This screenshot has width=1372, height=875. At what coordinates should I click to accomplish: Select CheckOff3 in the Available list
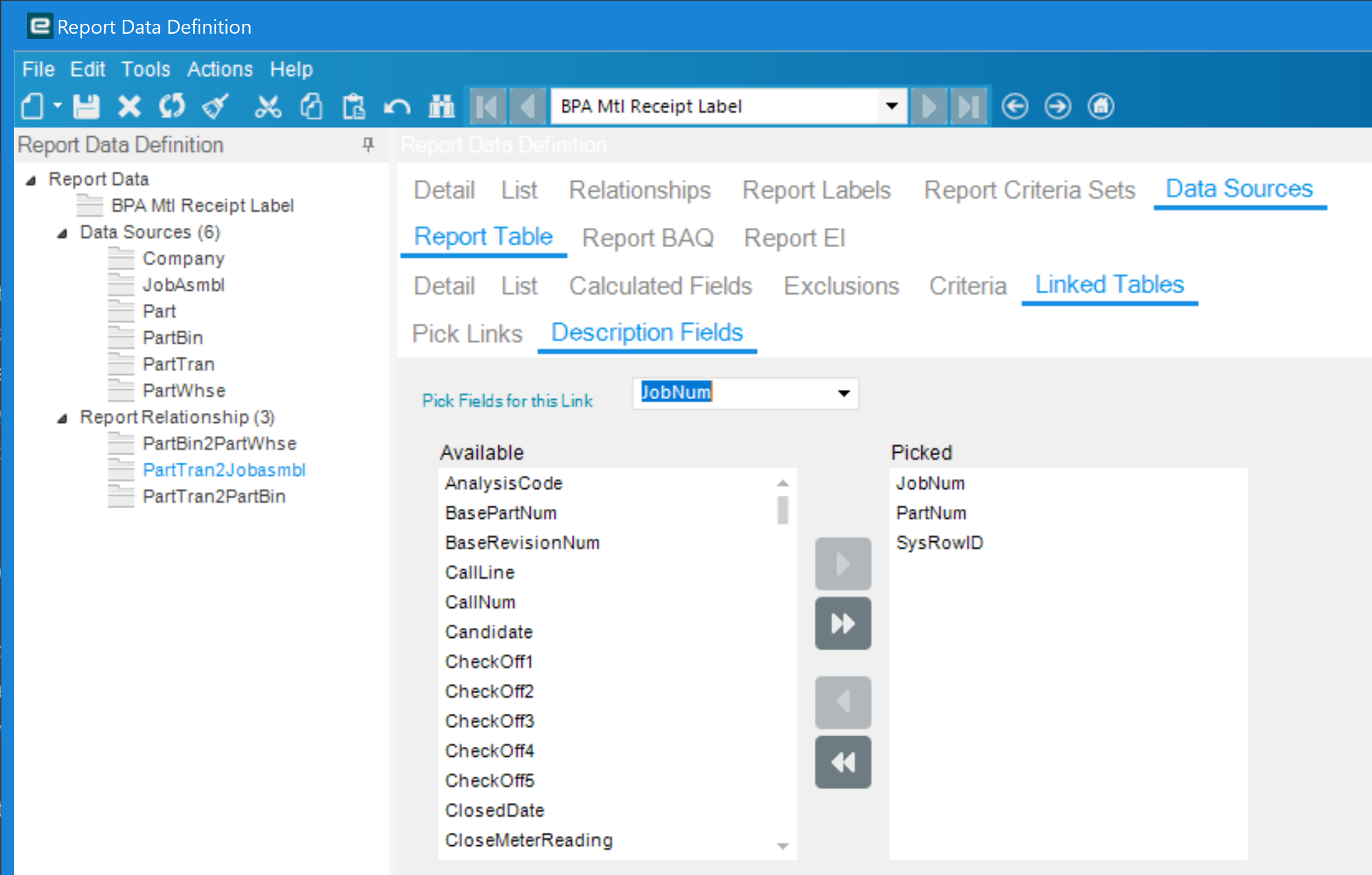pos(489,721)
